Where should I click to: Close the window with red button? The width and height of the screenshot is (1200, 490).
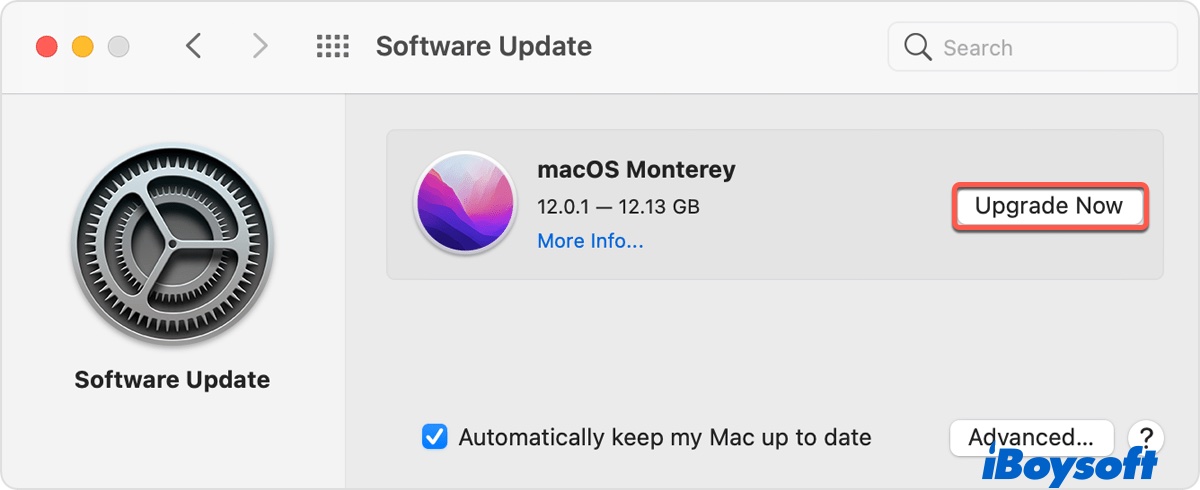point(46,46)
